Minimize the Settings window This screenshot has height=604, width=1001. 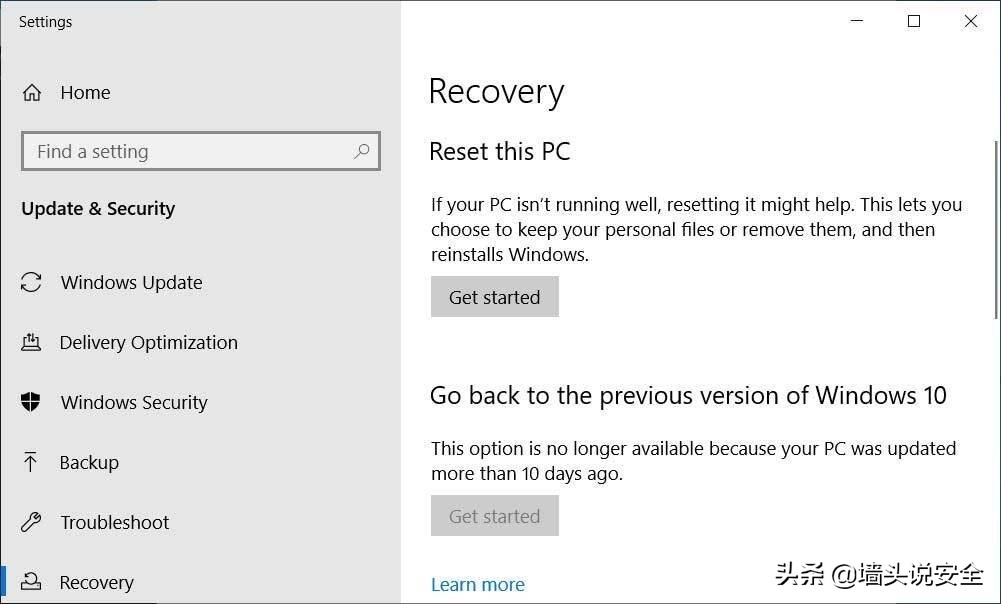pyautogui.click(x=857, y=21)
